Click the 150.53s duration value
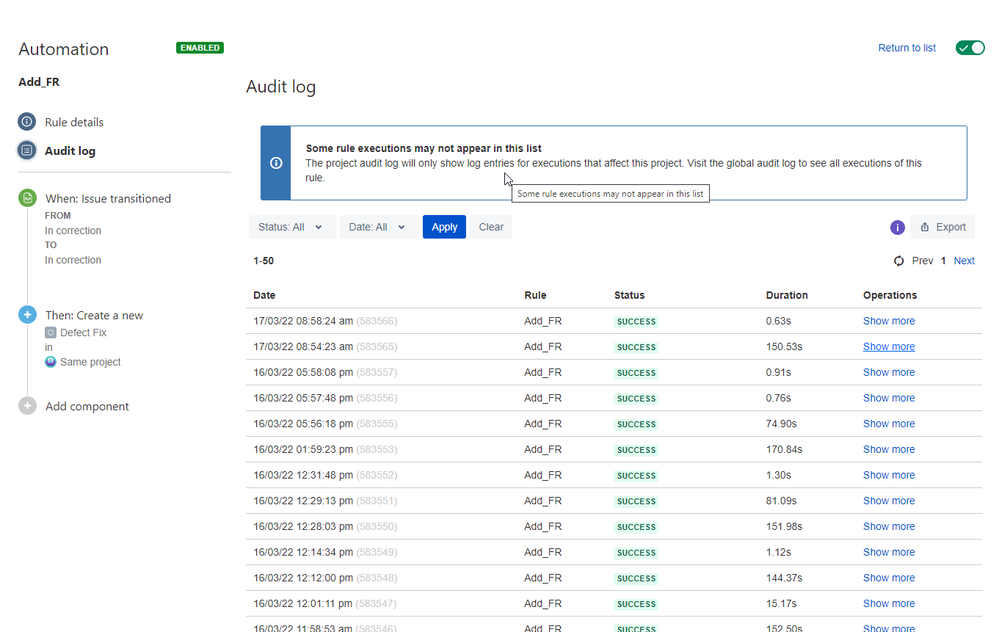The width and height of the screenshot is (999, 632). [x=784, y=347]
